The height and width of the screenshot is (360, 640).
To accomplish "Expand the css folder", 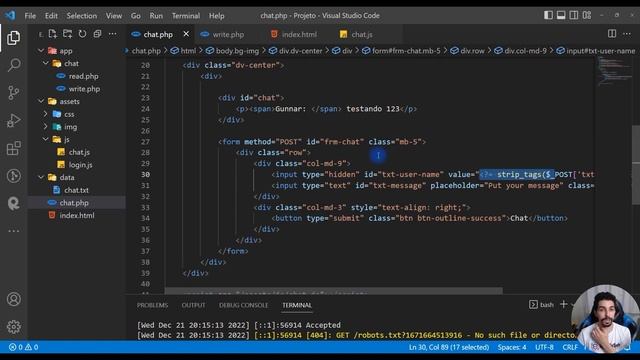I will point(45,114).
